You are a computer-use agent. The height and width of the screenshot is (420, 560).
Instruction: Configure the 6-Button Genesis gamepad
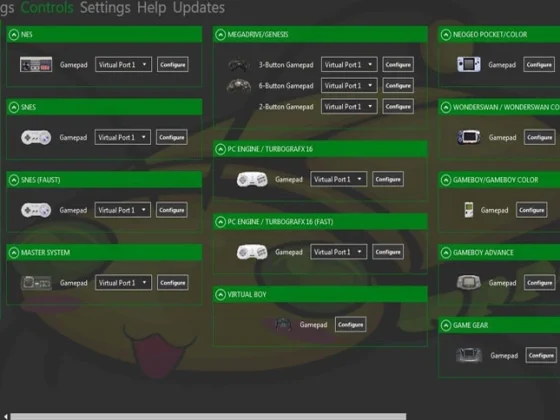tap(398, 86)
